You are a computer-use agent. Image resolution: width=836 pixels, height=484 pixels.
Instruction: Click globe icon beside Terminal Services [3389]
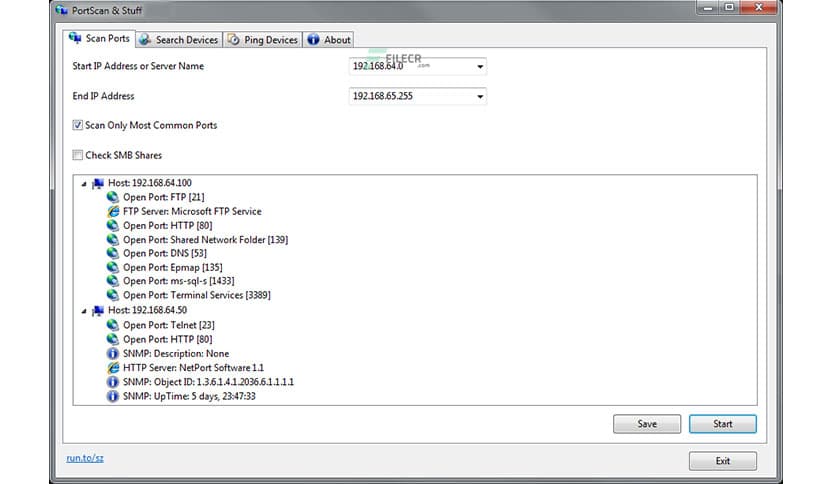pyautogui.click(x=112, y=295)
